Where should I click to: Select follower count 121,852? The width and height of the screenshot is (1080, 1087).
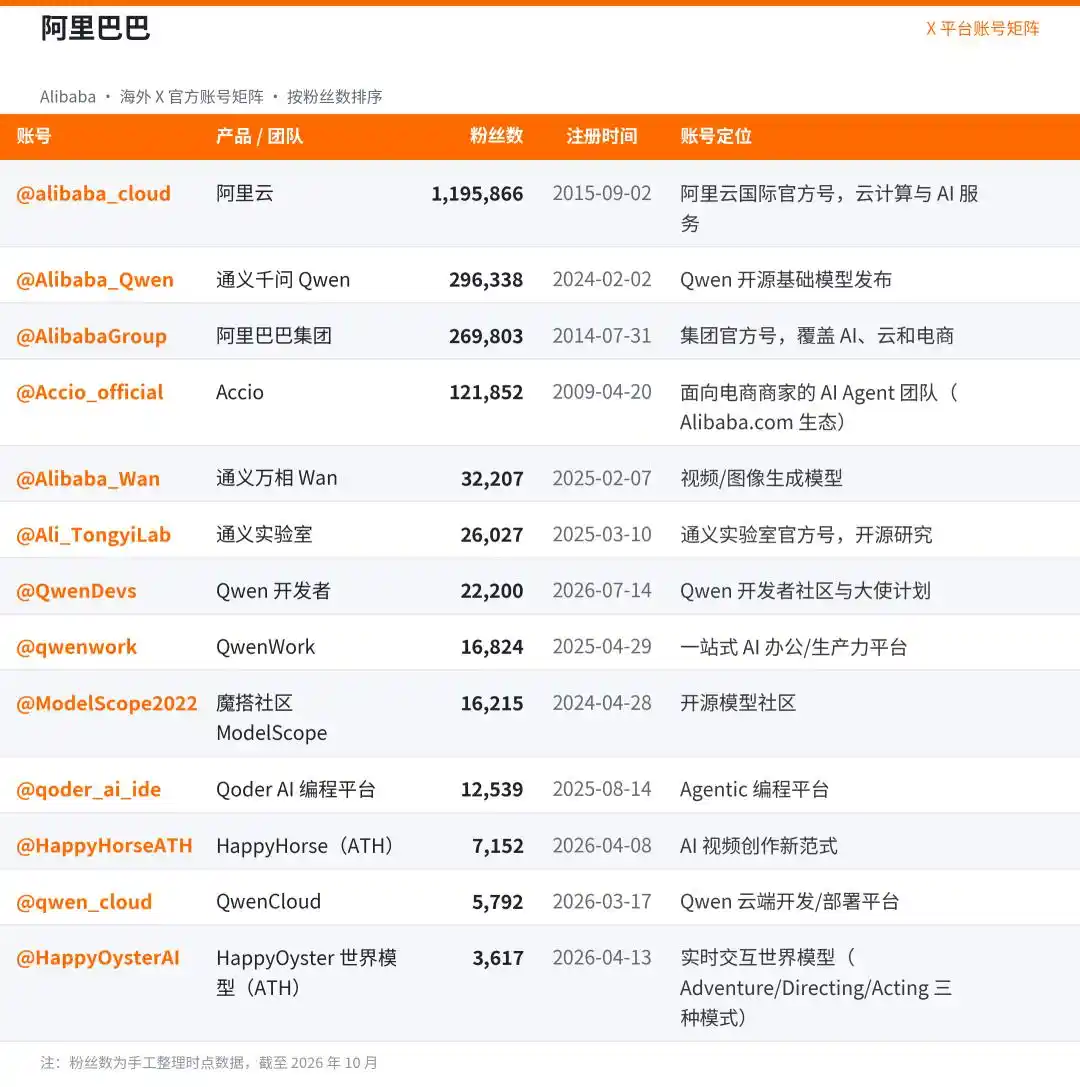pos(486,392)
